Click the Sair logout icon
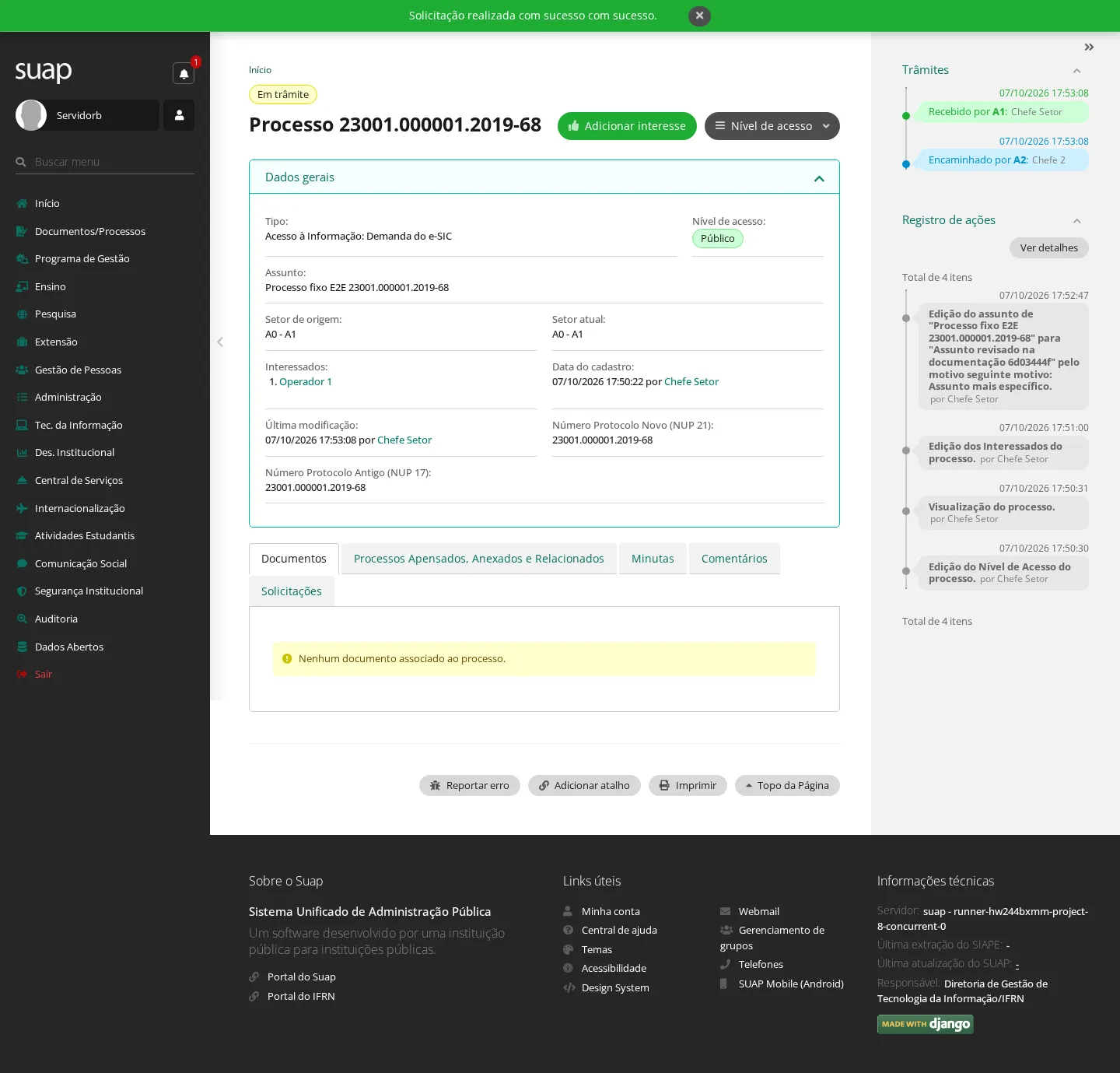The image size is (1120, 1073). [x=22, y=674]
